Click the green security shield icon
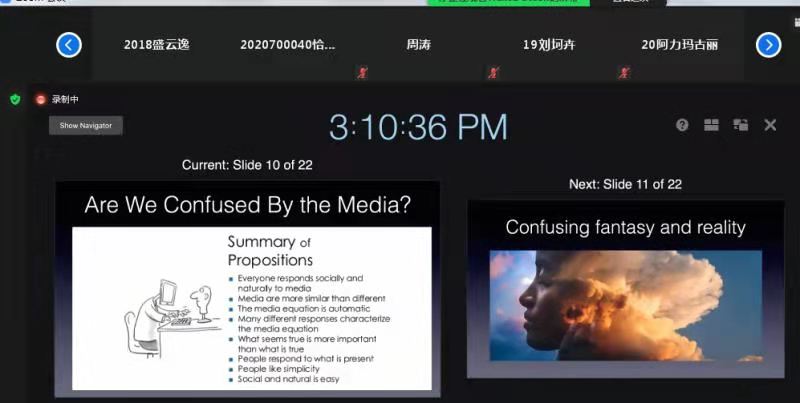The image size is (800, 403). pyautogui.click(x=15, y=99)
